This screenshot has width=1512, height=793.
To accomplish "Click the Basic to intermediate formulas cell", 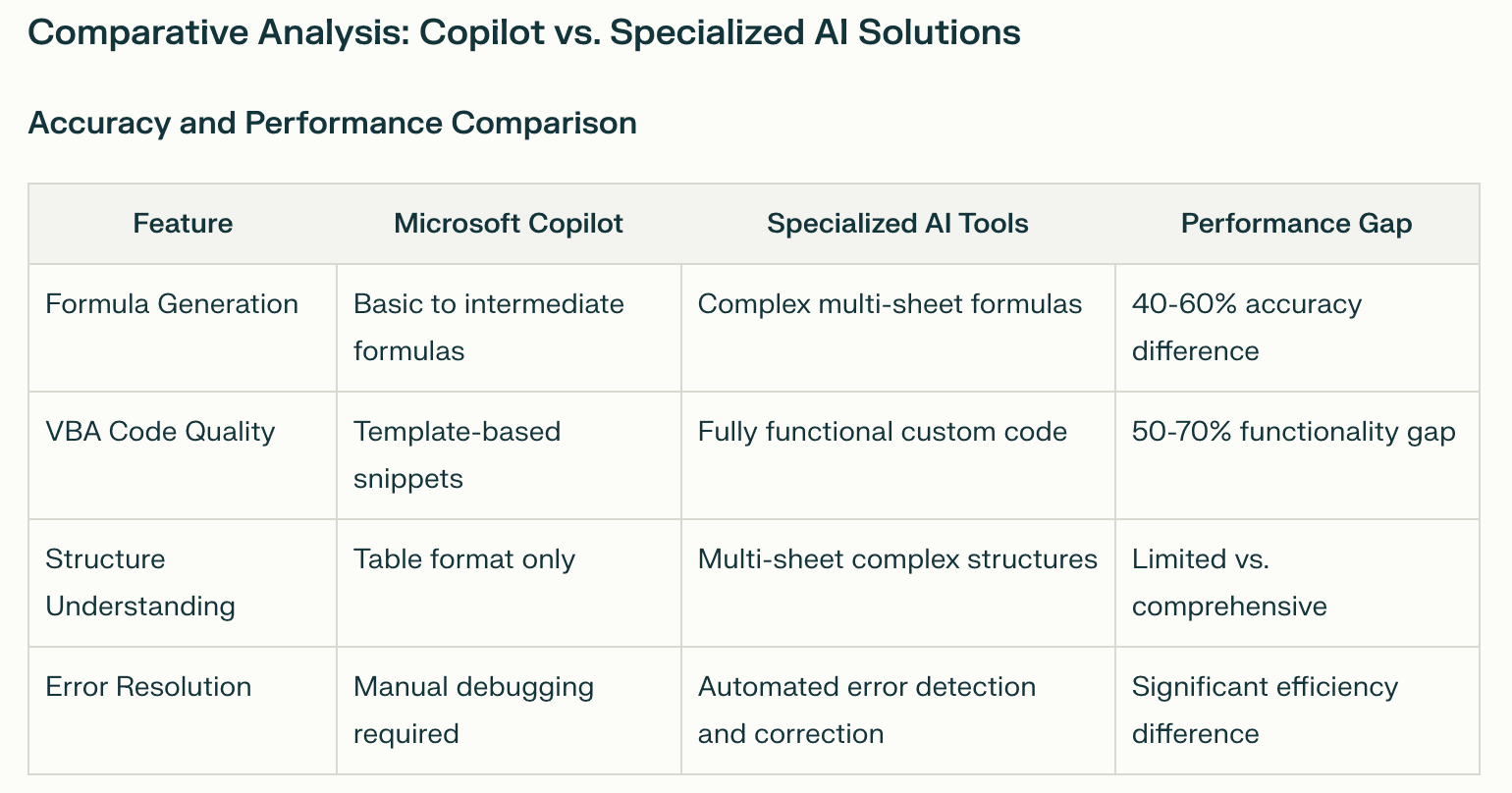I will (488, 328).
